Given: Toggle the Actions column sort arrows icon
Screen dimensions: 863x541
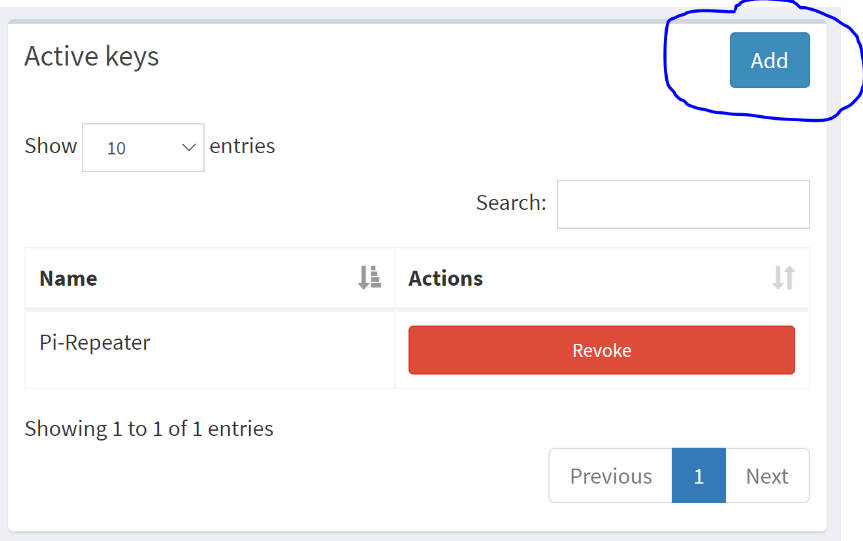Looking at the screenshot, I should 783,277.
